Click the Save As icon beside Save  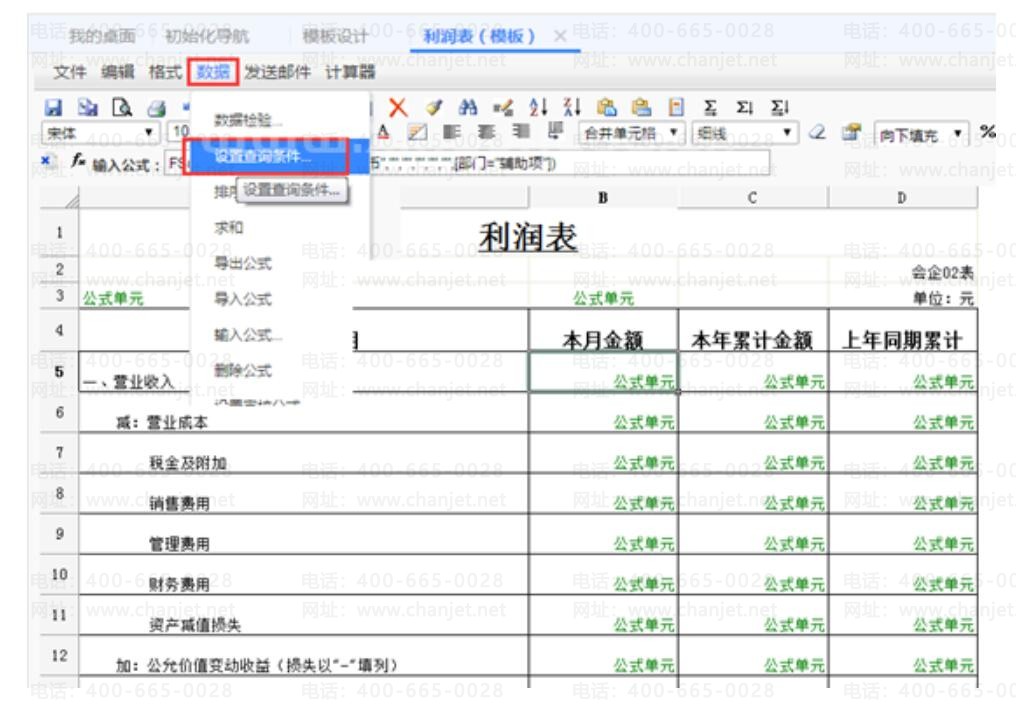point(87,108)
